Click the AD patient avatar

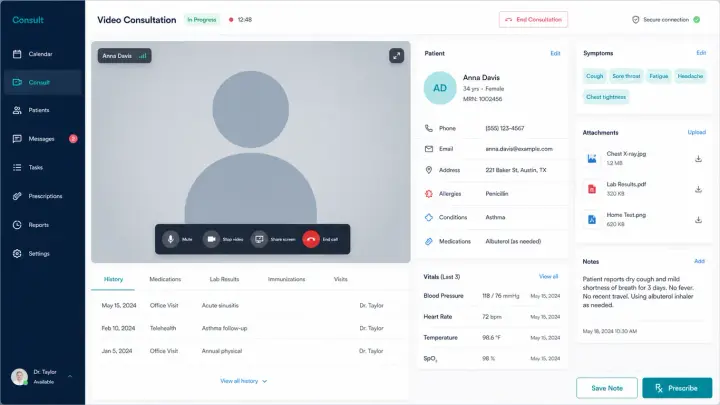click(440, 88)
